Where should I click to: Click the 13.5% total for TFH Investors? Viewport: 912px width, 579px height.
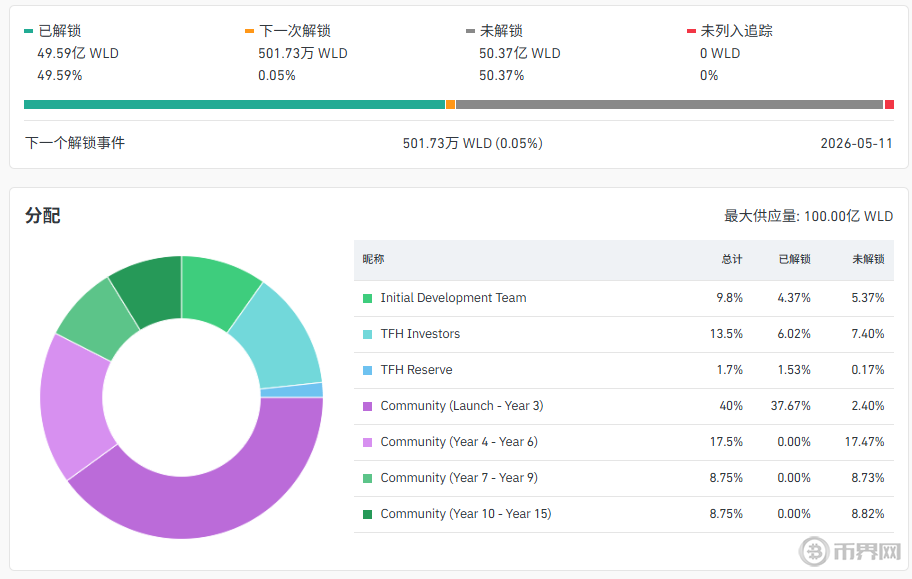tap(726, 334)
